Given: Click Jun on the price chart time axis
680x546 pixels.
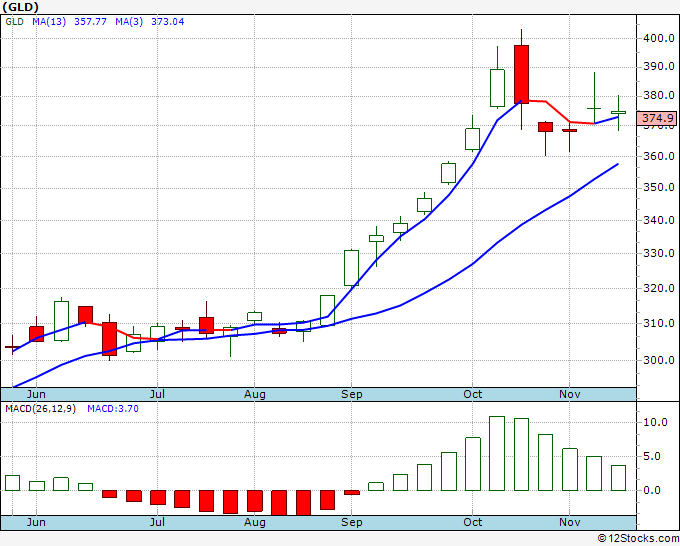Looking at the screenshot, I should (x=36, y=394).
